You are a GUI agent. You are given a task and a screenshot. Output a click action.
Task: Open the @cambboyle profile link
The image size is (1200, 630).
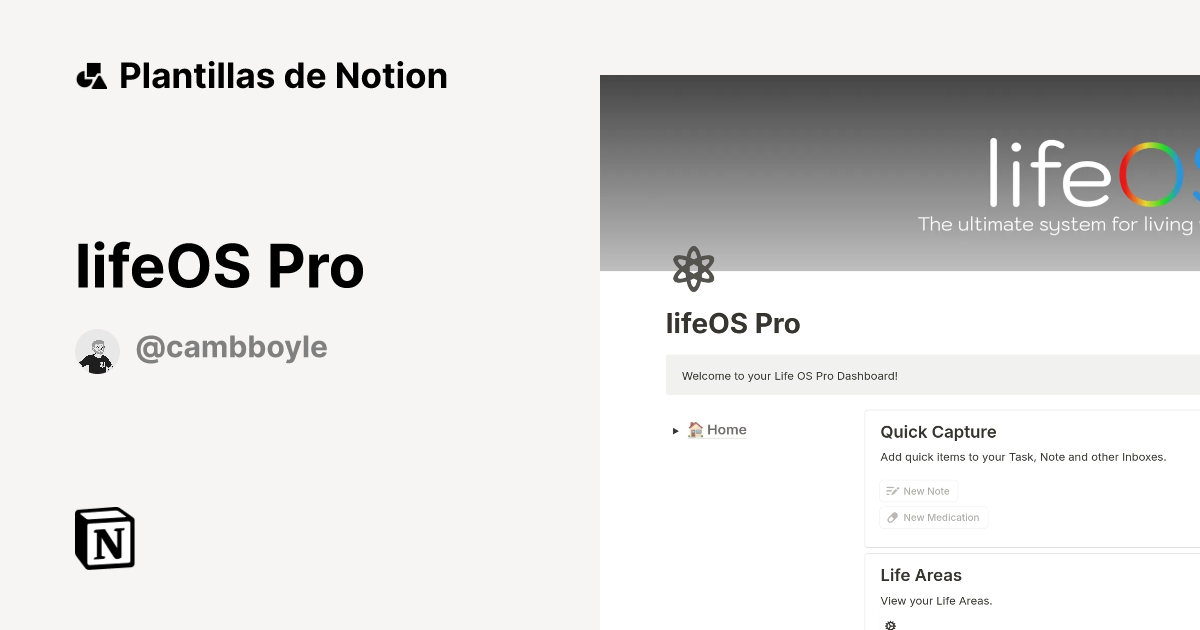click(x=231, y=347)
